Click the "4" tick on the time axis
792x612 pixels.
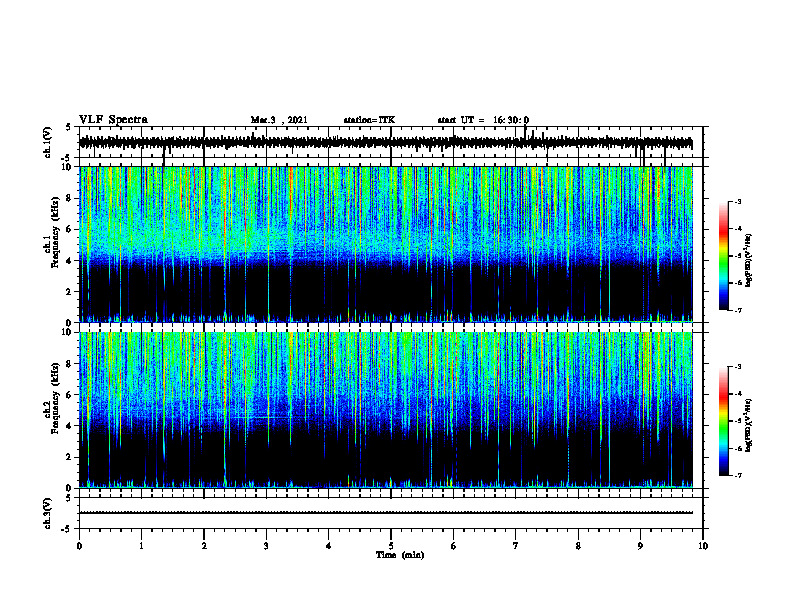tap(329, 546)
